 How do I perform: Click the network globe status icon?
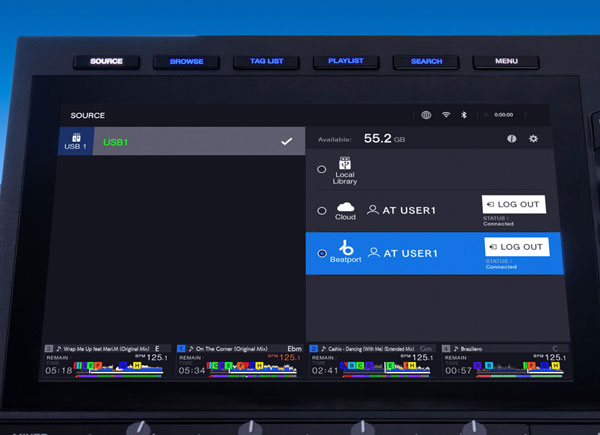tap(426, 115)
